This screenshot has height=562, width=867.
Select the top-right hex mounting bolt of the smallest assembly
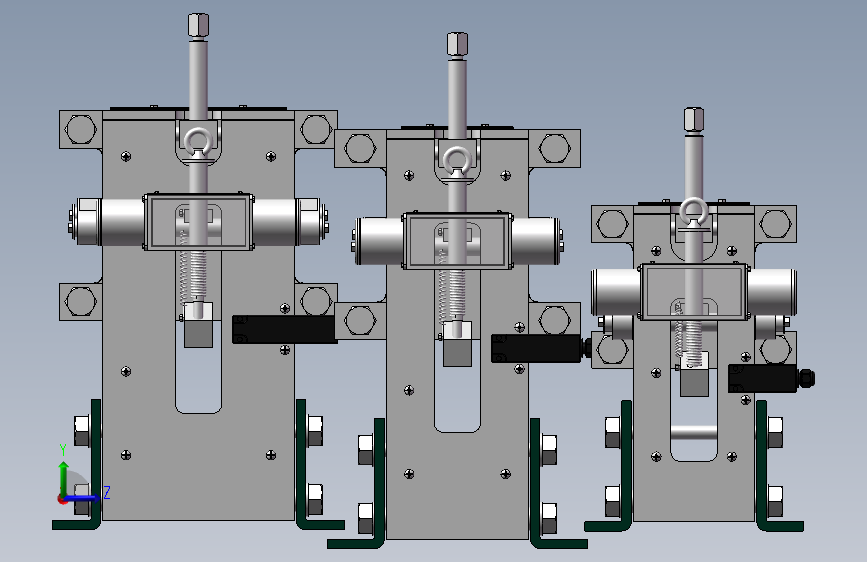pos(775,225)
